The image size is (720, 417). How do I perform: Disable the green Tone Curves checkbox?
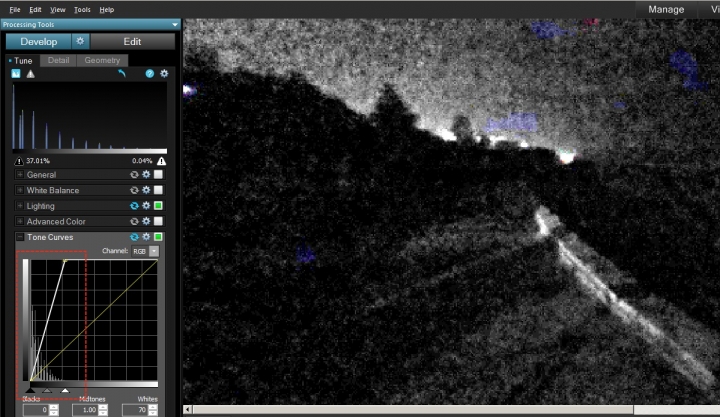coord(158,237)
